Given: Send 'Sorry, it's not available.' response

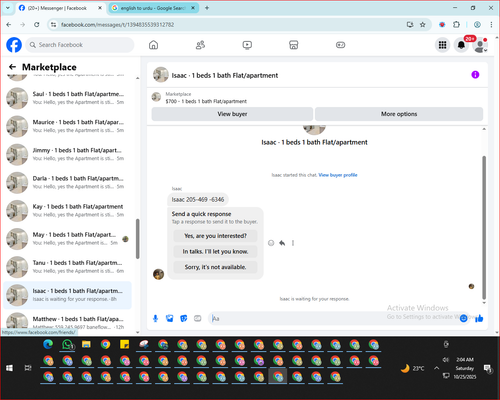Looking at the screenshot, I should click(x=215, y=267).
